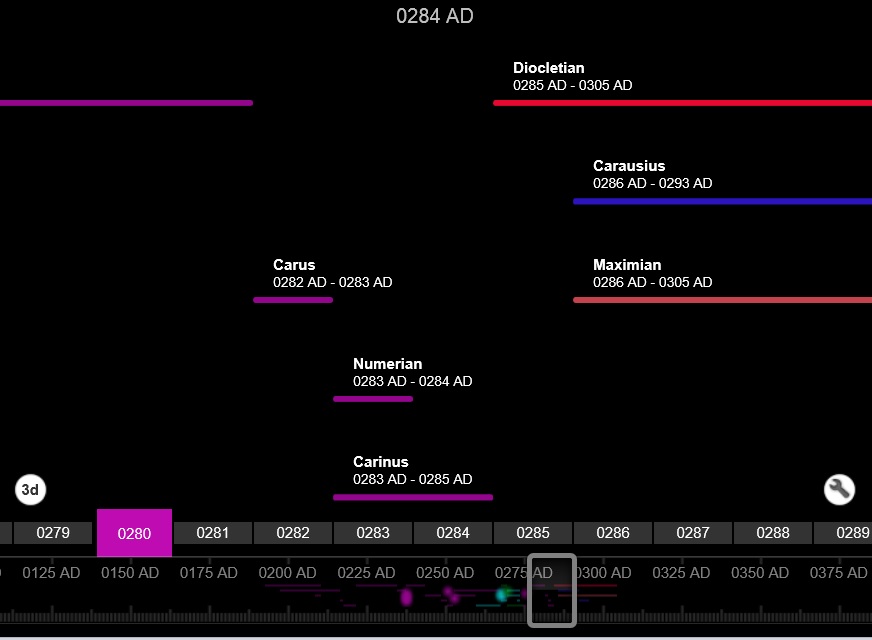Toggle the 3d view button

(x=31, y=490)
